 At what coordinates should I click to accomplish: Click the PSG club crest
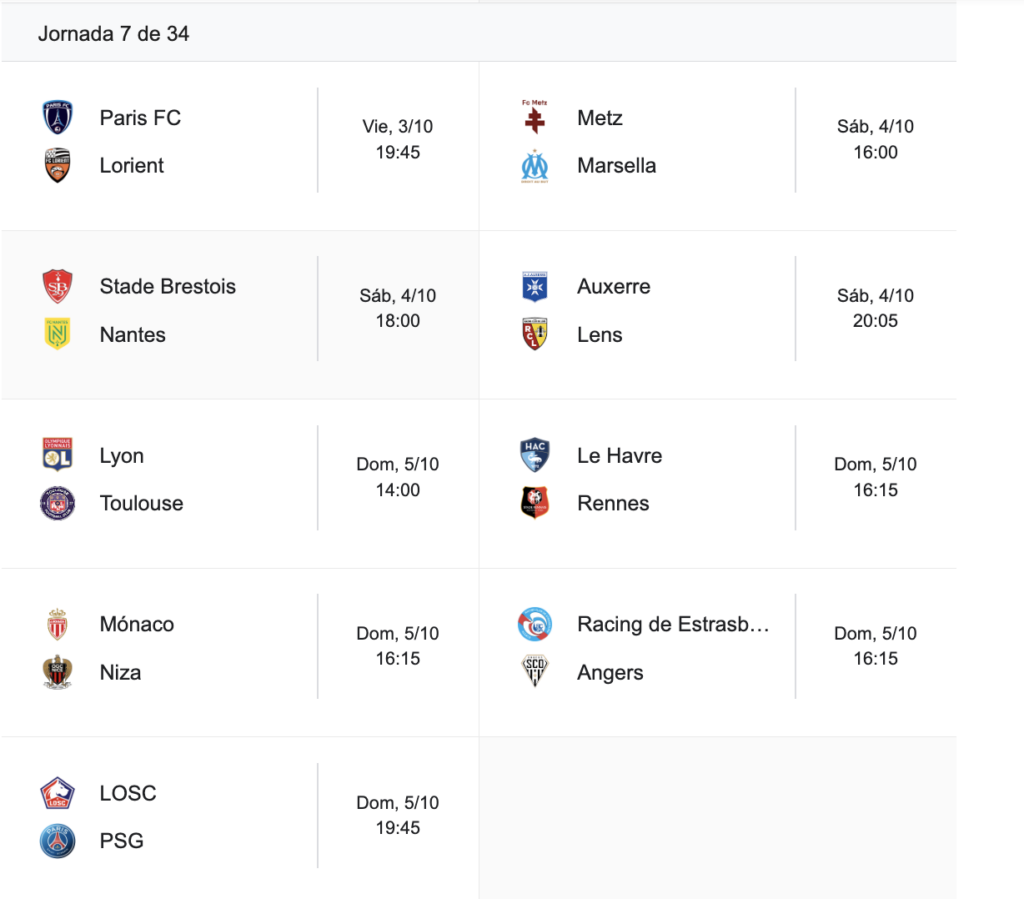point(57,841)
